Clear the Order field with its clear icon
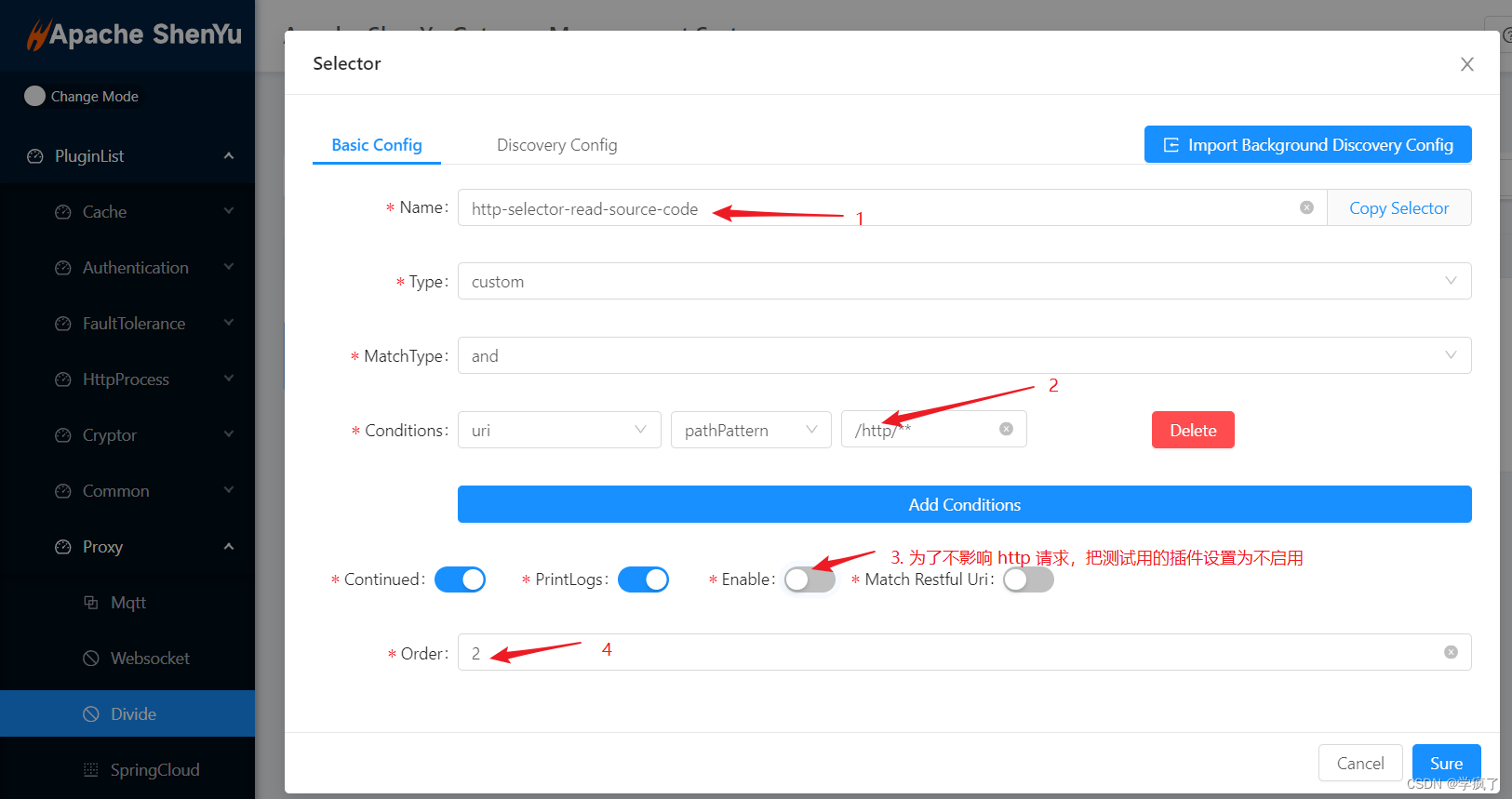This screenshot has width=1512, height=799. (1452, 652)
